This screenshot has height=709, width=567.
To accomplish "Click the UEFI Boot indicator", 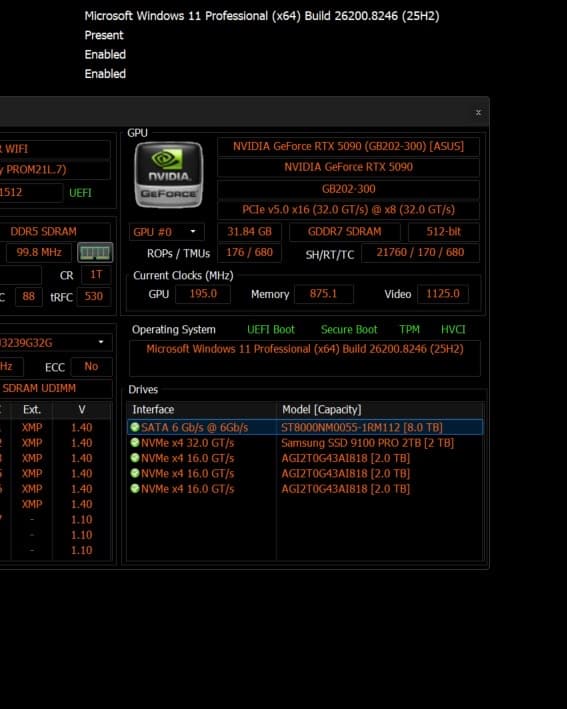I will tap(271, 330).
